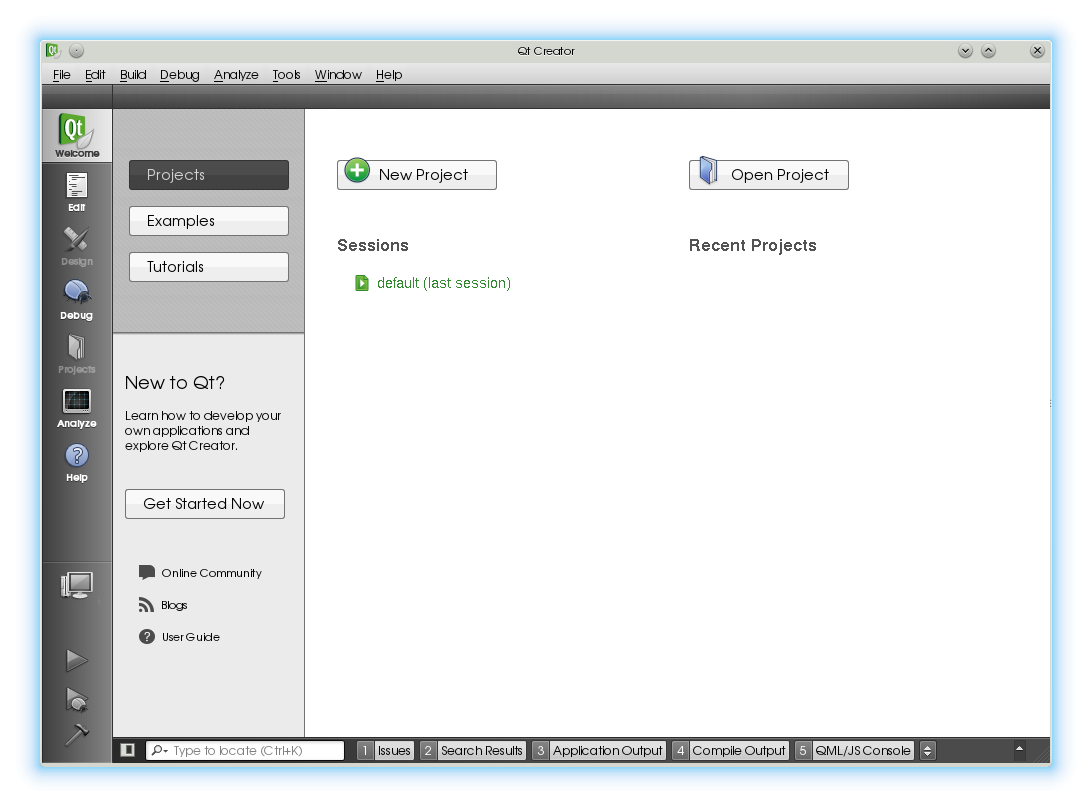Select the Tutorials tab button
The width and height of the screenshot is (1092, 807).
[x=209, y=267]
